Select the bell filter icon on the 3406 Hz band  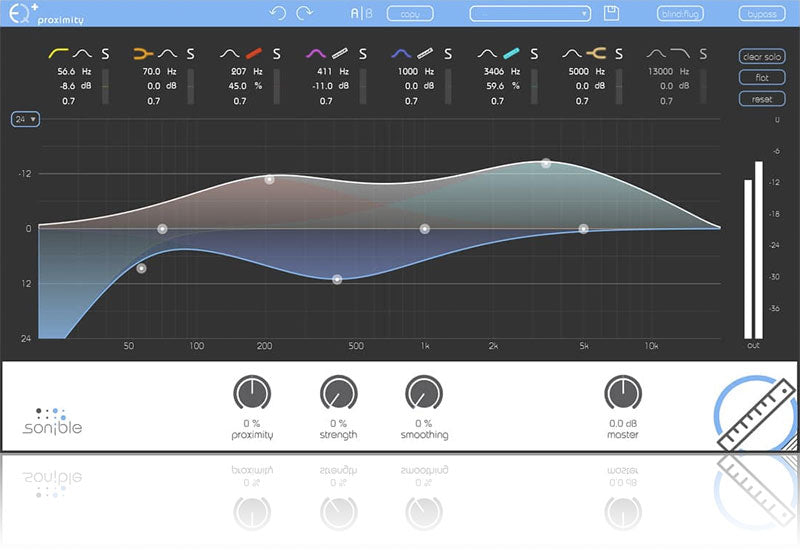tap(487, 53)
